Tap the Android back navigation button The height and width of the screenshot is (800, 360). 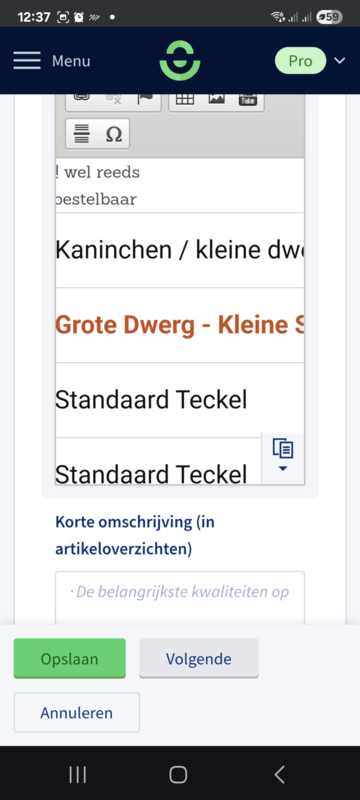(279, 774)
